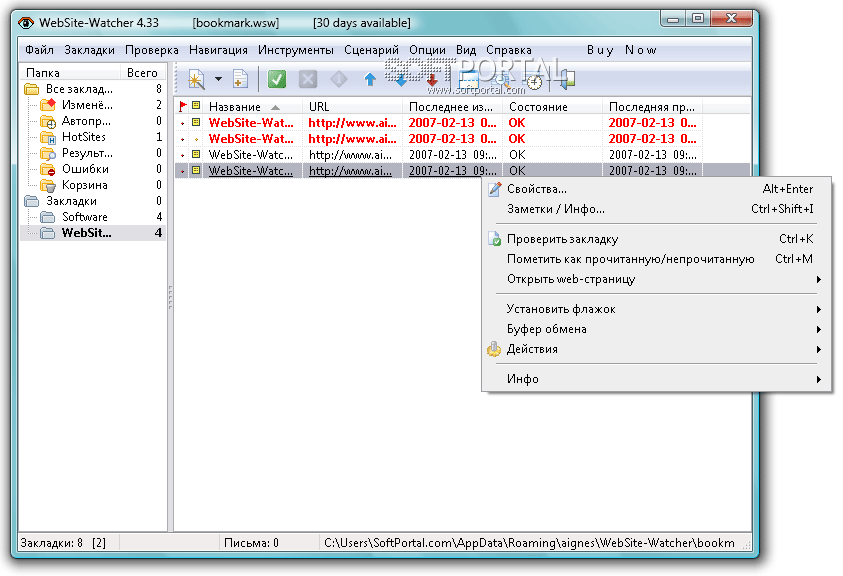Choose Пометить как прочитанную/непрочитанную
843x576 pixels.
[x=656, y=259]
